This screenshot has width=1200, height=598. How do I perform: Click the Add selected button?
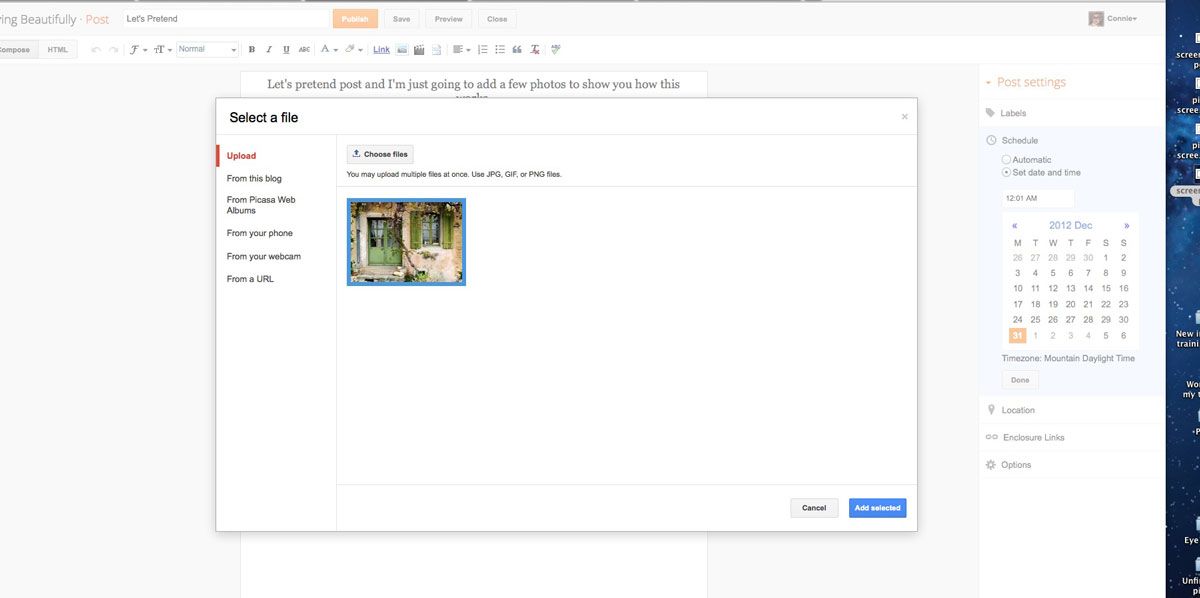tap(877, 508)
